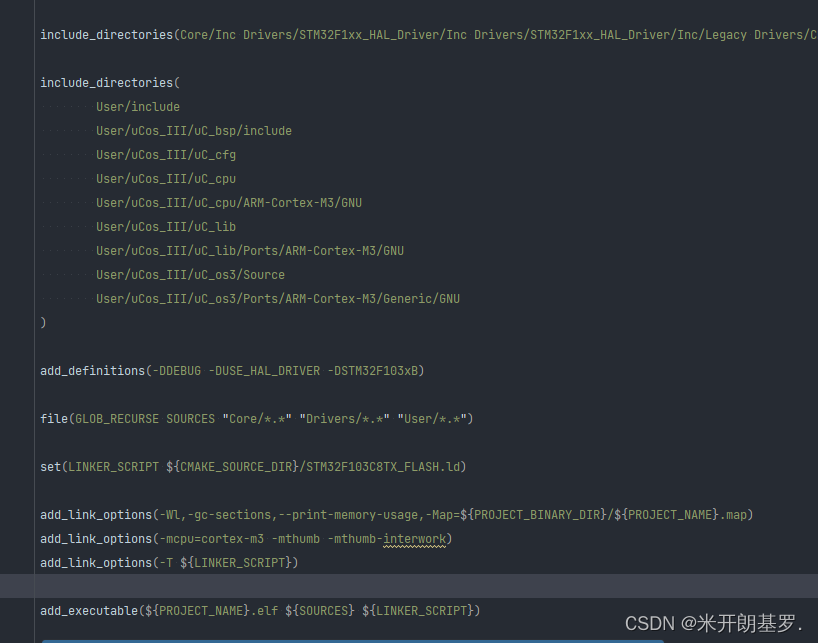Click the include_directories keyword on the first line
This screenshot has height=643, width=818.
pos(106,34)
